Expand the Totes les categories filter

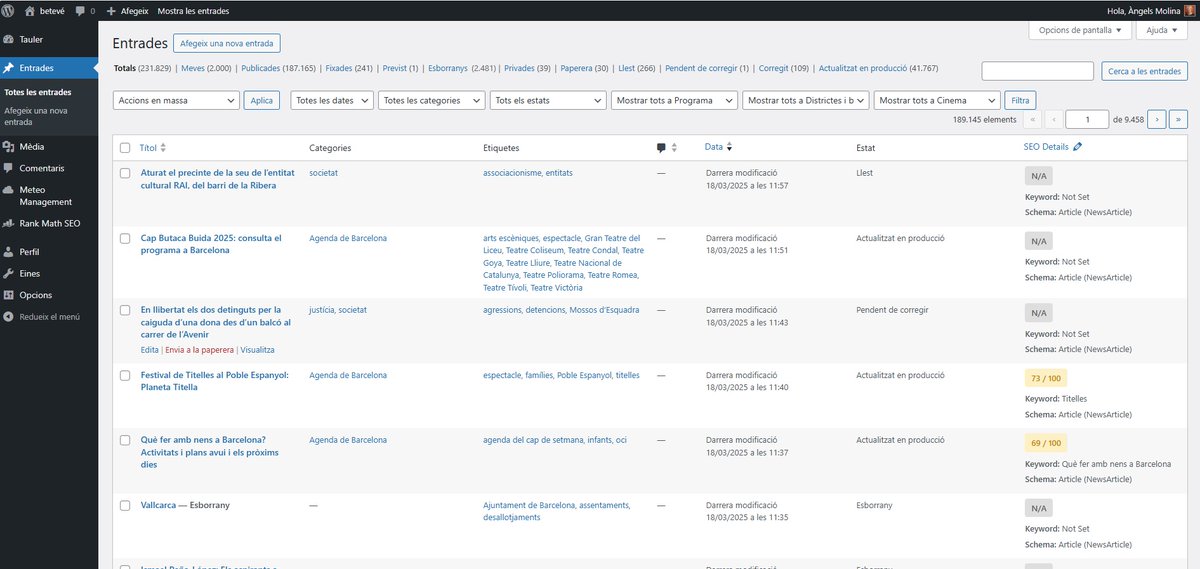pos(432,100)
